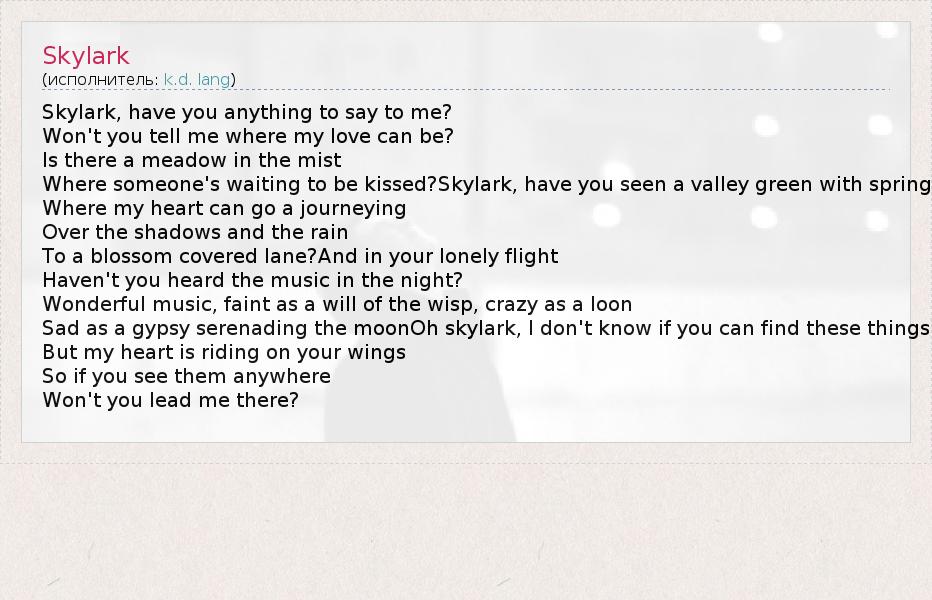Click the Skylark song title heading
The image size is (932, 600).
point(86,56)
